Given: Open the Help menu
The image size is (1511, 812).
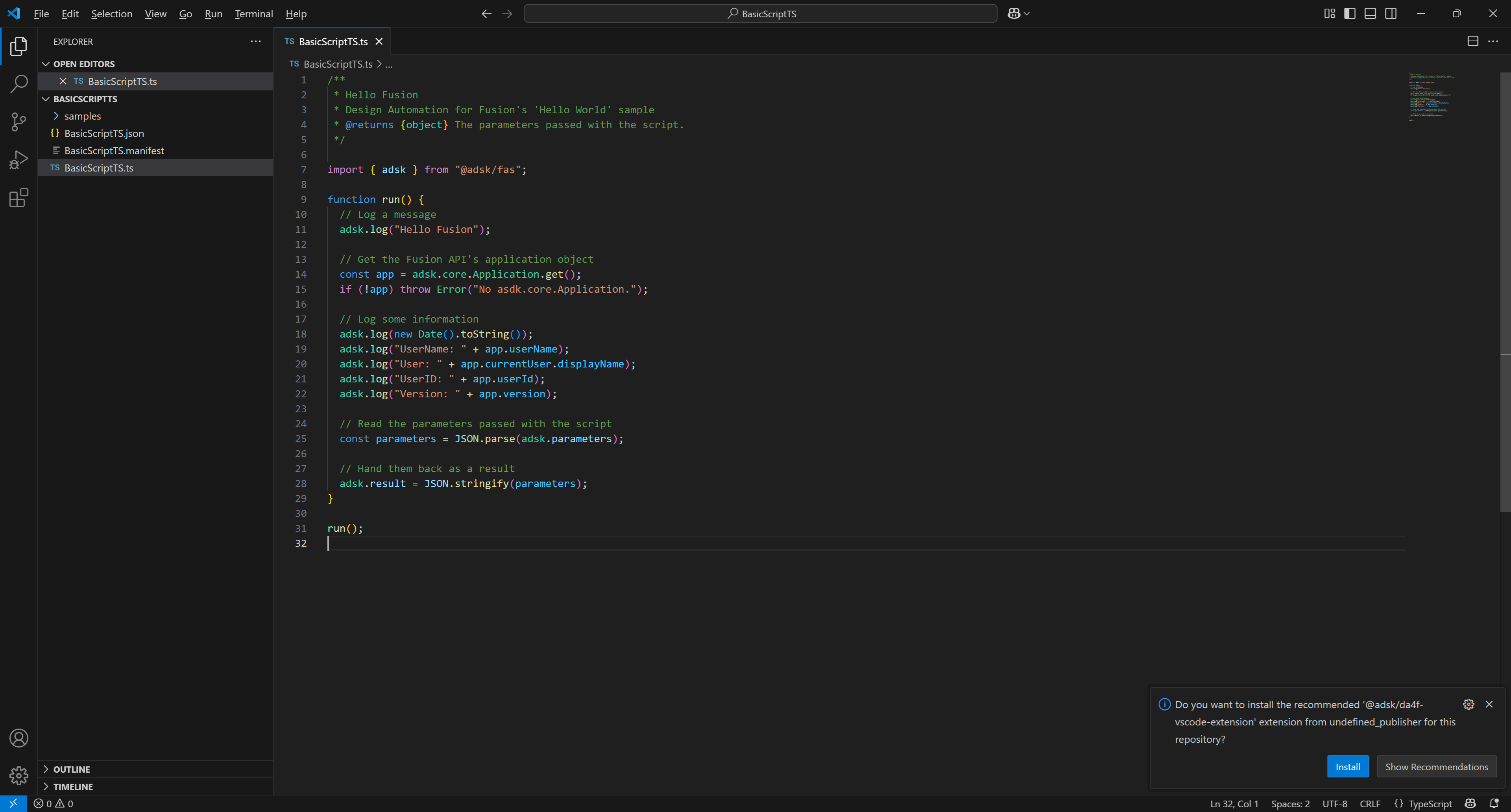Looking at the screenshot, I should tap(296, 13).
